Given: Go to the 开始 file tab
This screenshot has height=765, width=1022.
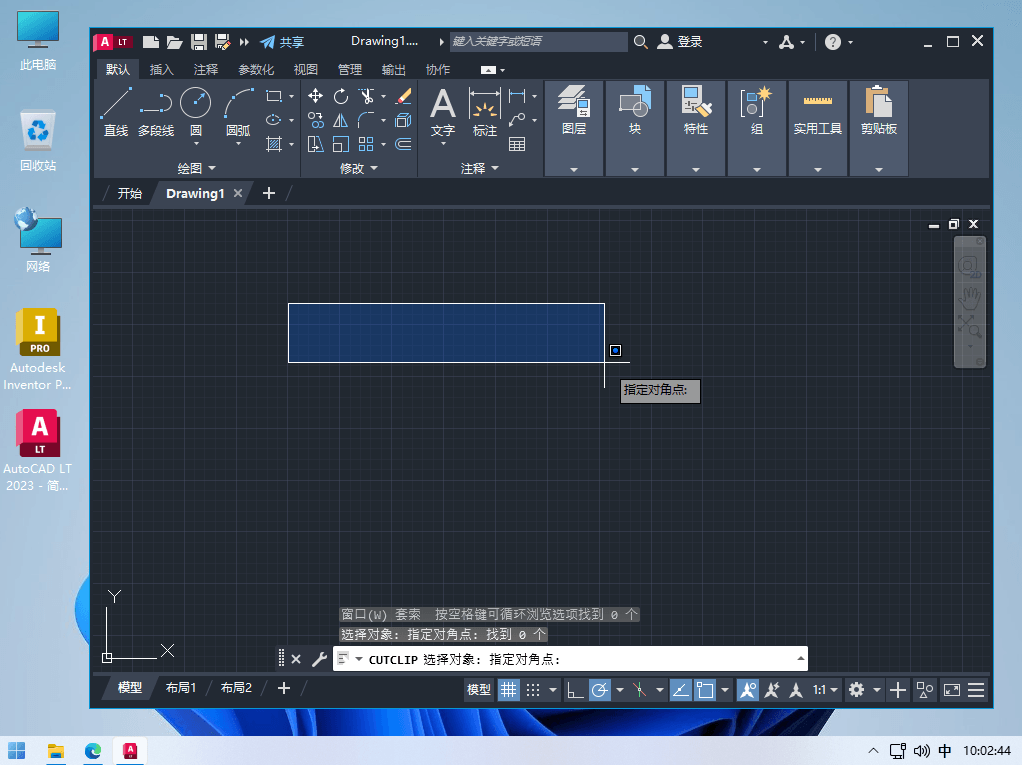Looking at the screenshot, I should [130, 194].
